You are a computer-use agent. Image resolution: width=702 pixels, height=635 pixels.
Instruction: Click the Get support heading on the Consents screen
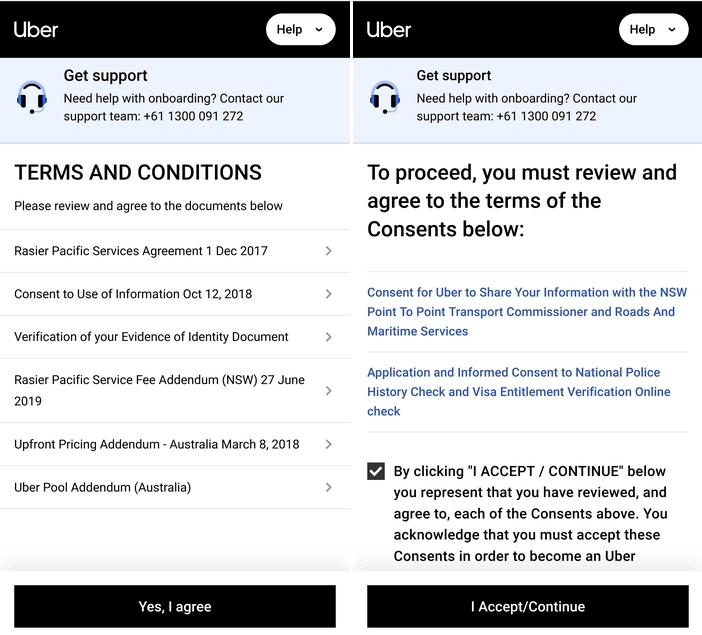click(454, 76)
